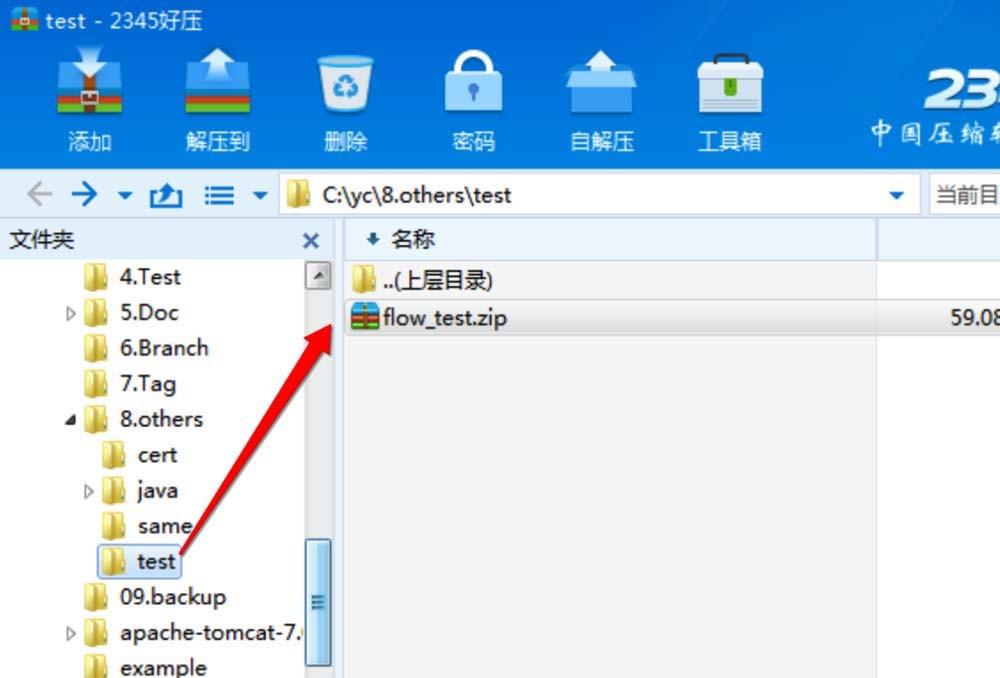The image size is (1000, 678).
Task: Expand the 5.Doc folder tree node
Action: click(71, 313)
